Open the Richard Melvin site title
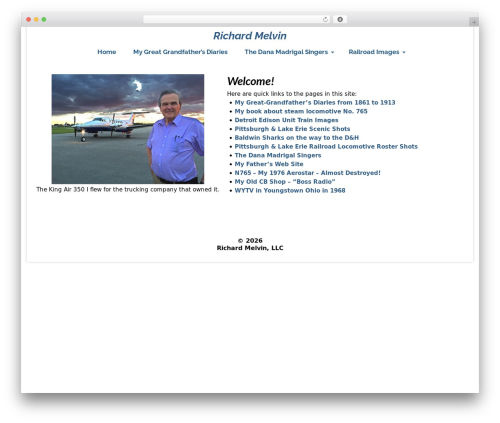The height and width of the screenshot is (423, 500). tap(250, 36)
